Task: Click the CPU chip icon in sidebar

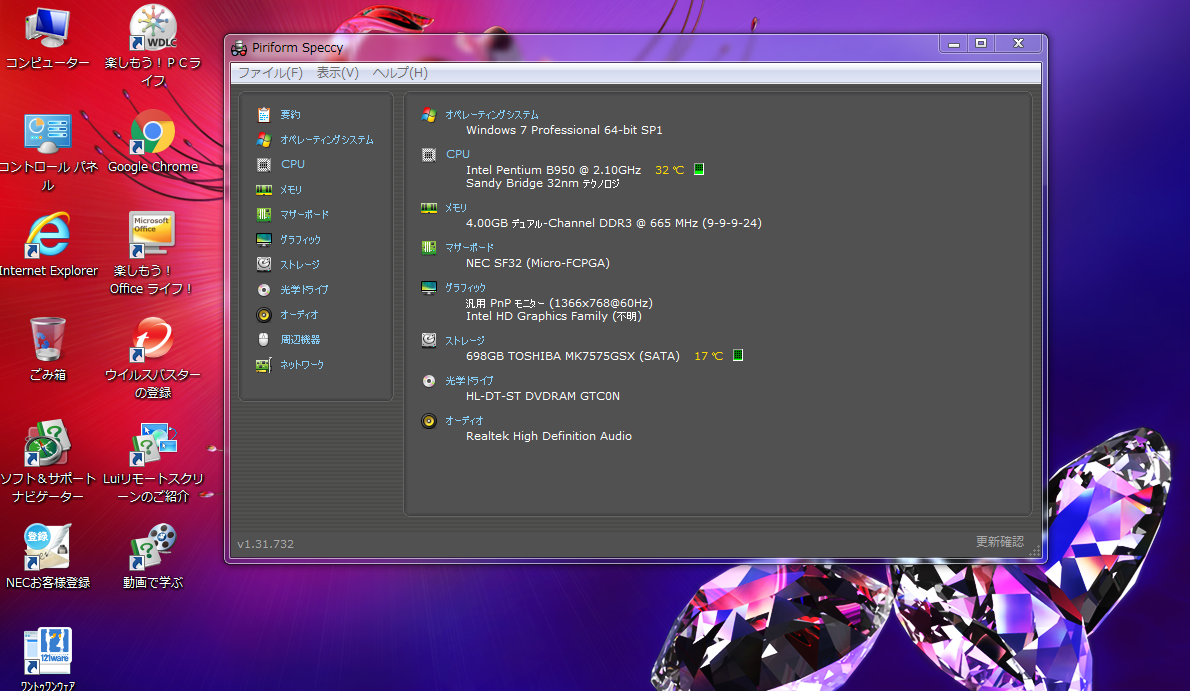Action: pos(263,165)
